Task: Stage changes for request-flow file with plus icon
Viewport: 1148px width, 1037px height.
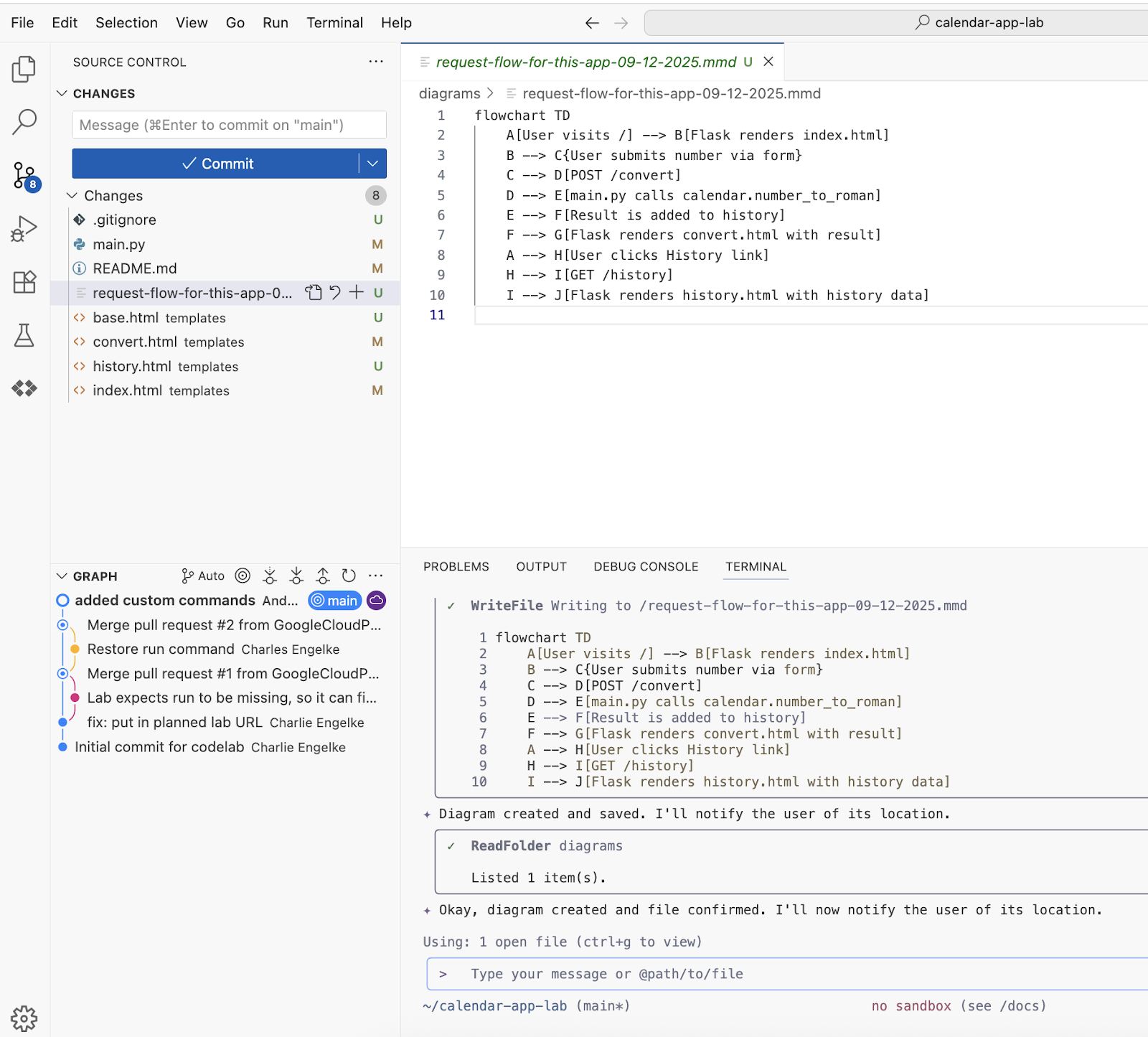Action: click(x=357, y=292)
